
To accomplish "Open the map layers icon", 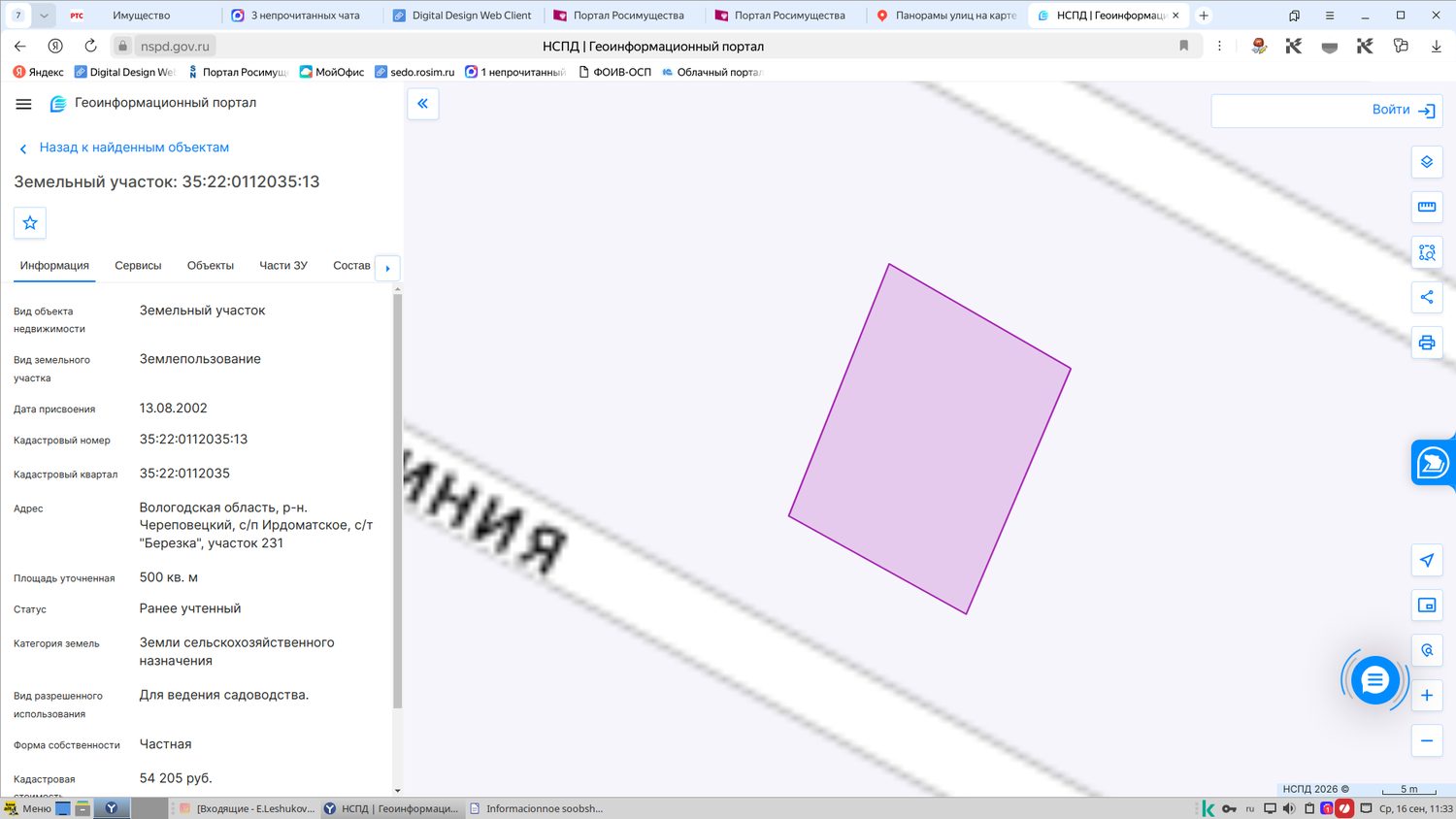I will click(x=1427, y=162).
